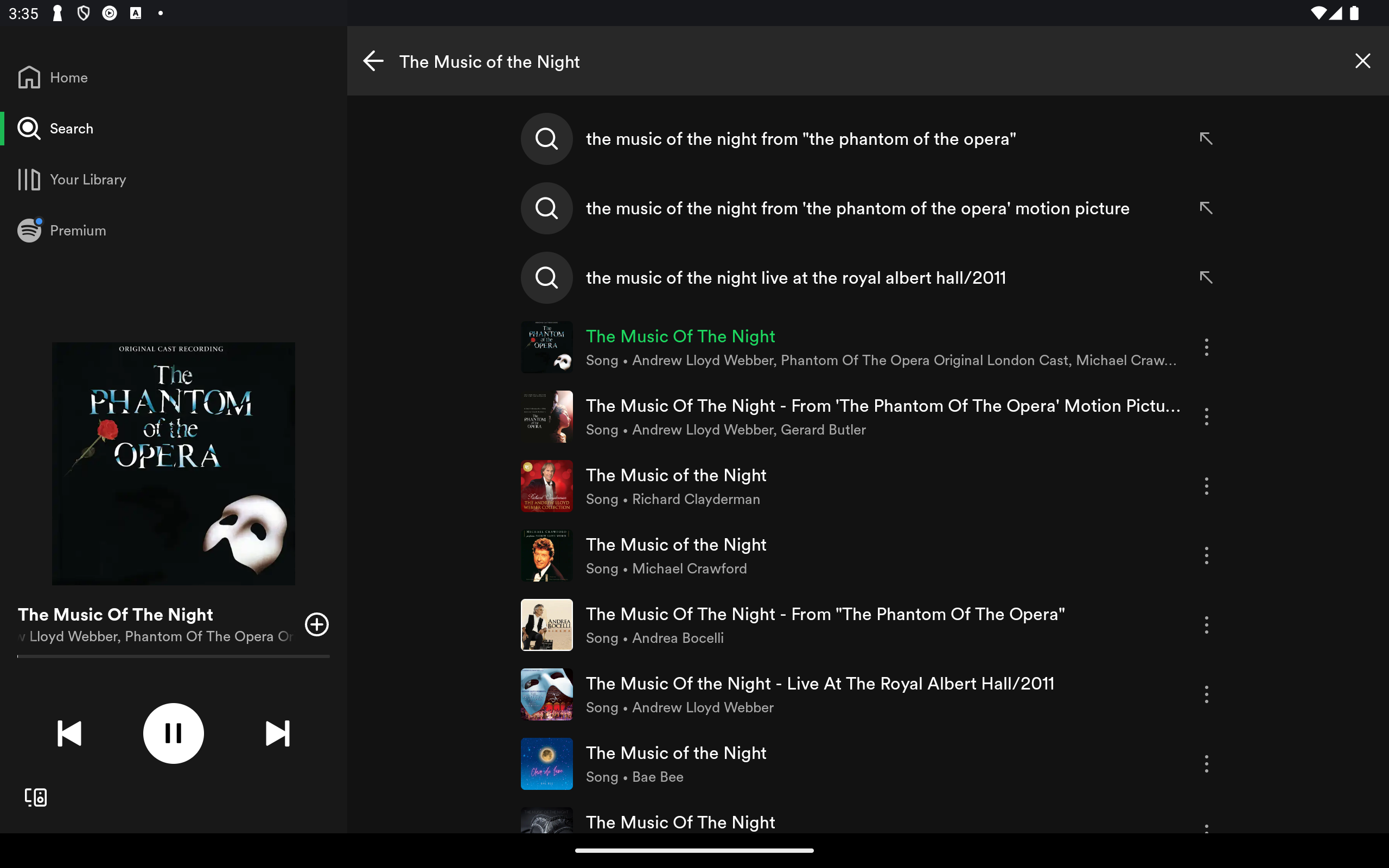The image size is (1389, 868).
Task: Fill query arrow for 'royal albert hall' suggestion
Action: coord(1206,278)
